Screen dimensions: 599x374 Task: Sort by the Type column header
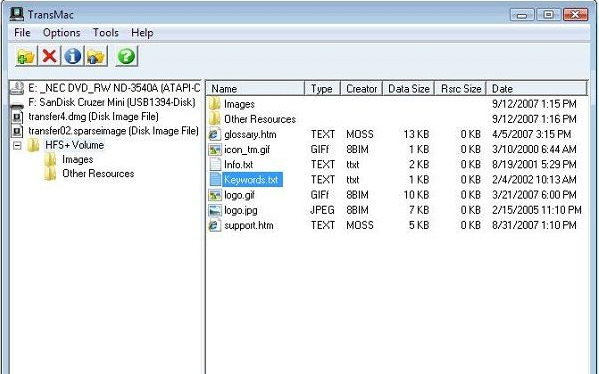tap(322, 89)
